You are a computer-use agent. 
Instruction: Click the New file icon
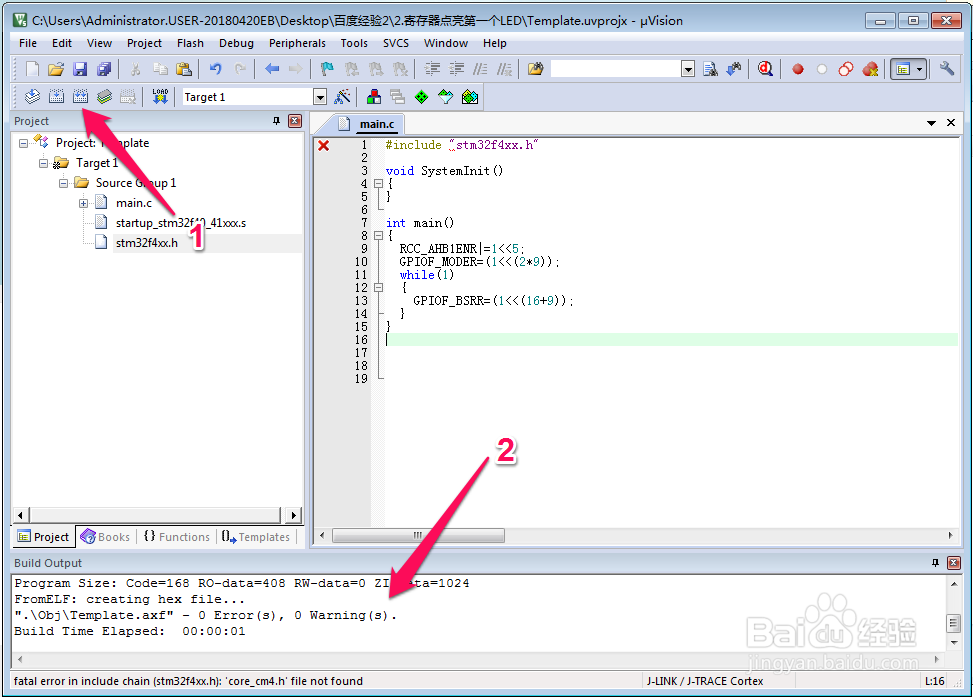click(32, 69)
